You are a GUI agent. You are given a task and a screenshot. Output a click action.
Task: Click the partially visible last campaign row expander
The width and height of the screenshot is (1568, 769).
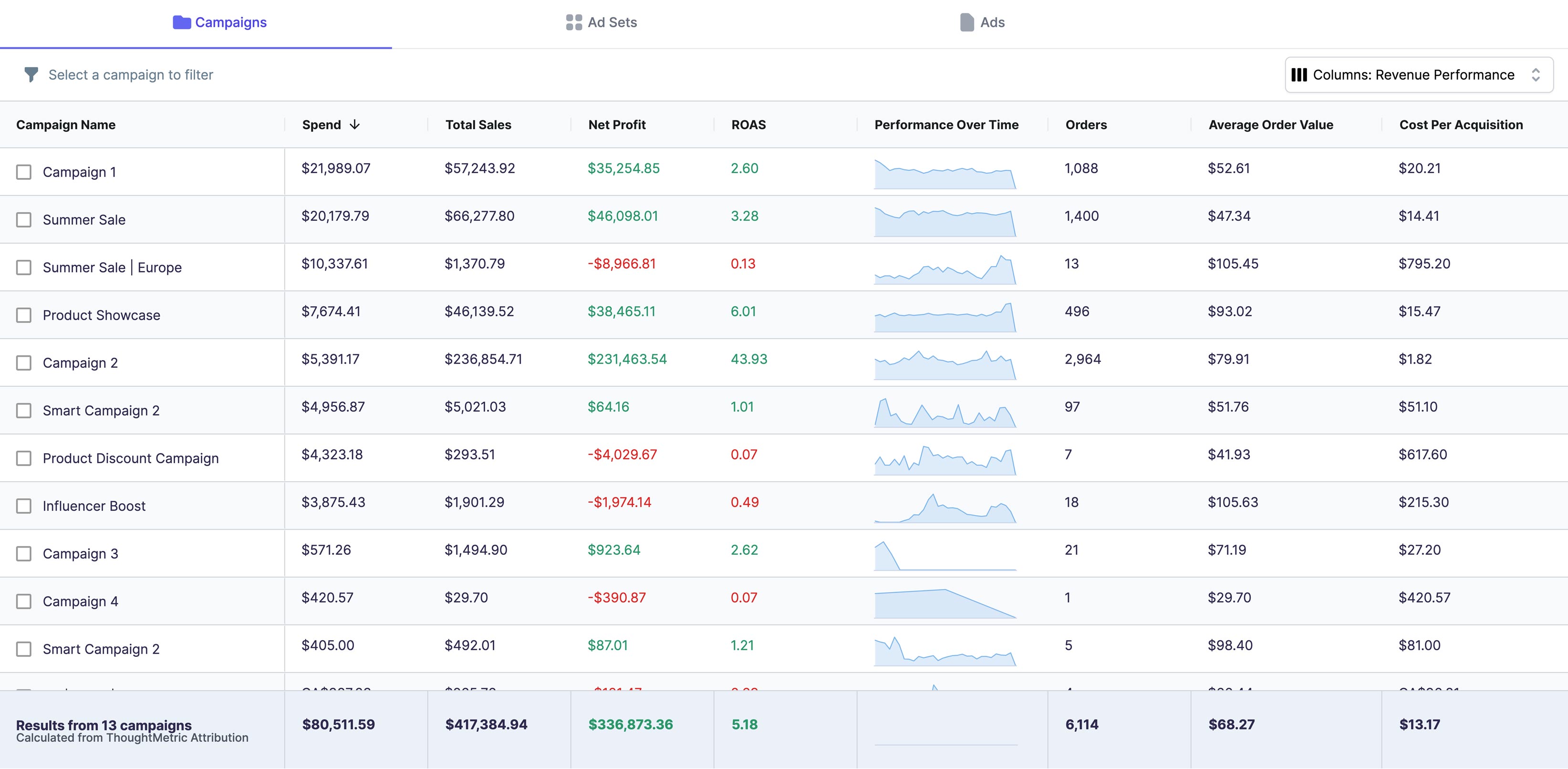(25, 688)
